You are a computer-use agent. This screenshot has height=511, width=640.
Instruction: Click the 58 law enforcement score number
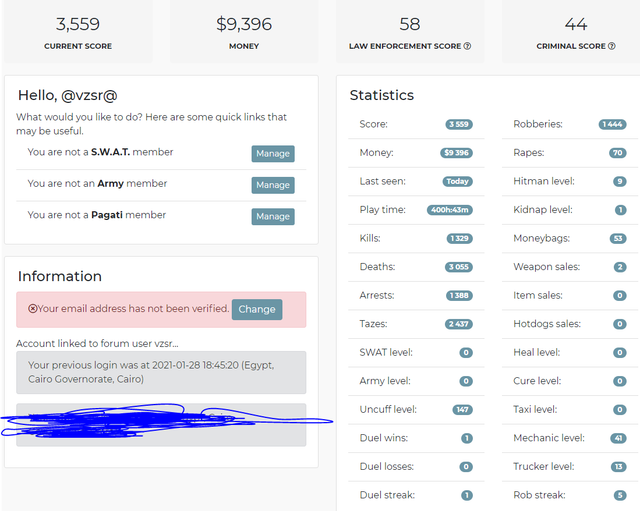tap(410, 24)
